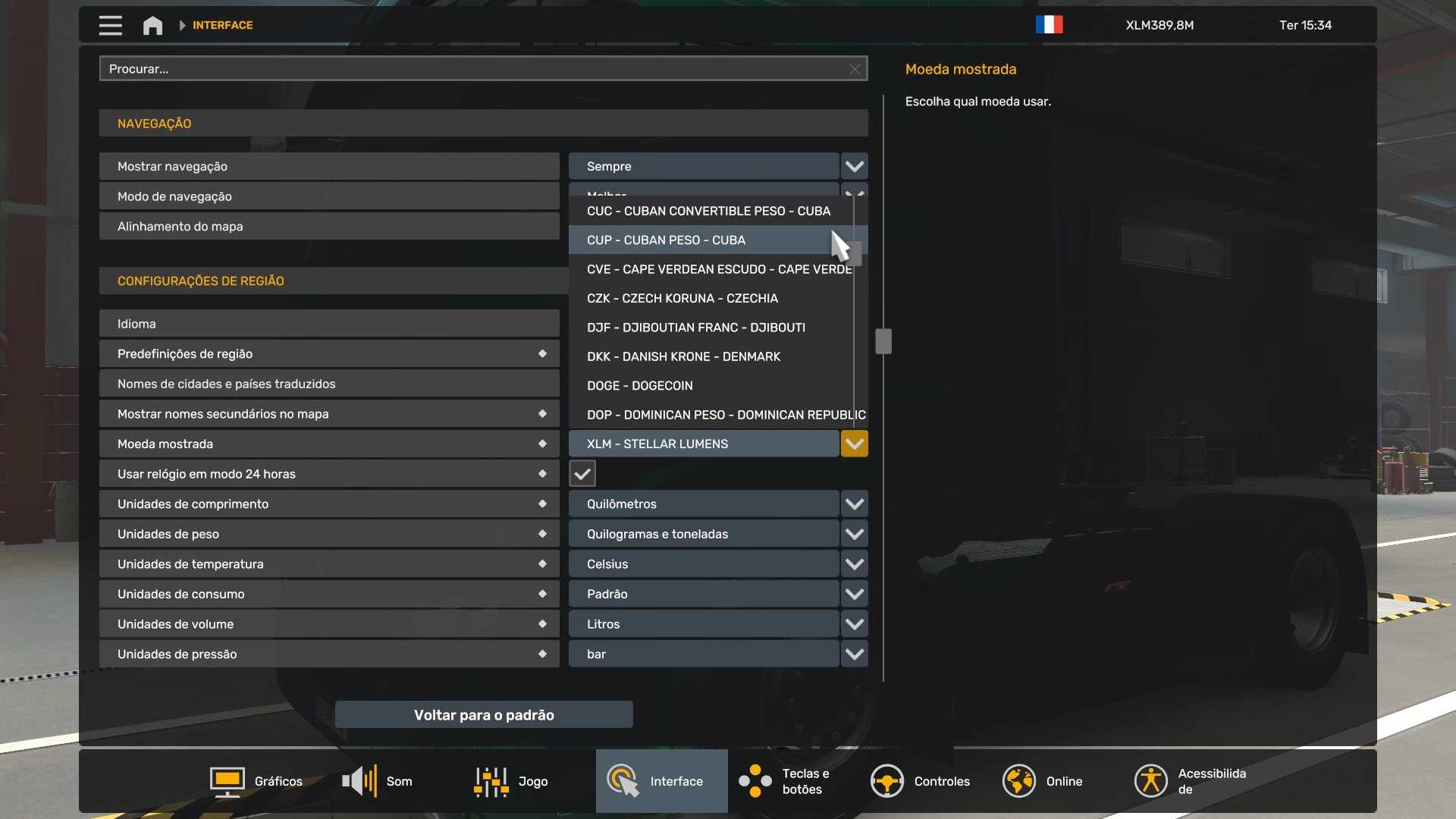
Task: Toggle the 24-hour clock checkbox
Action: [x=582, y=474]
